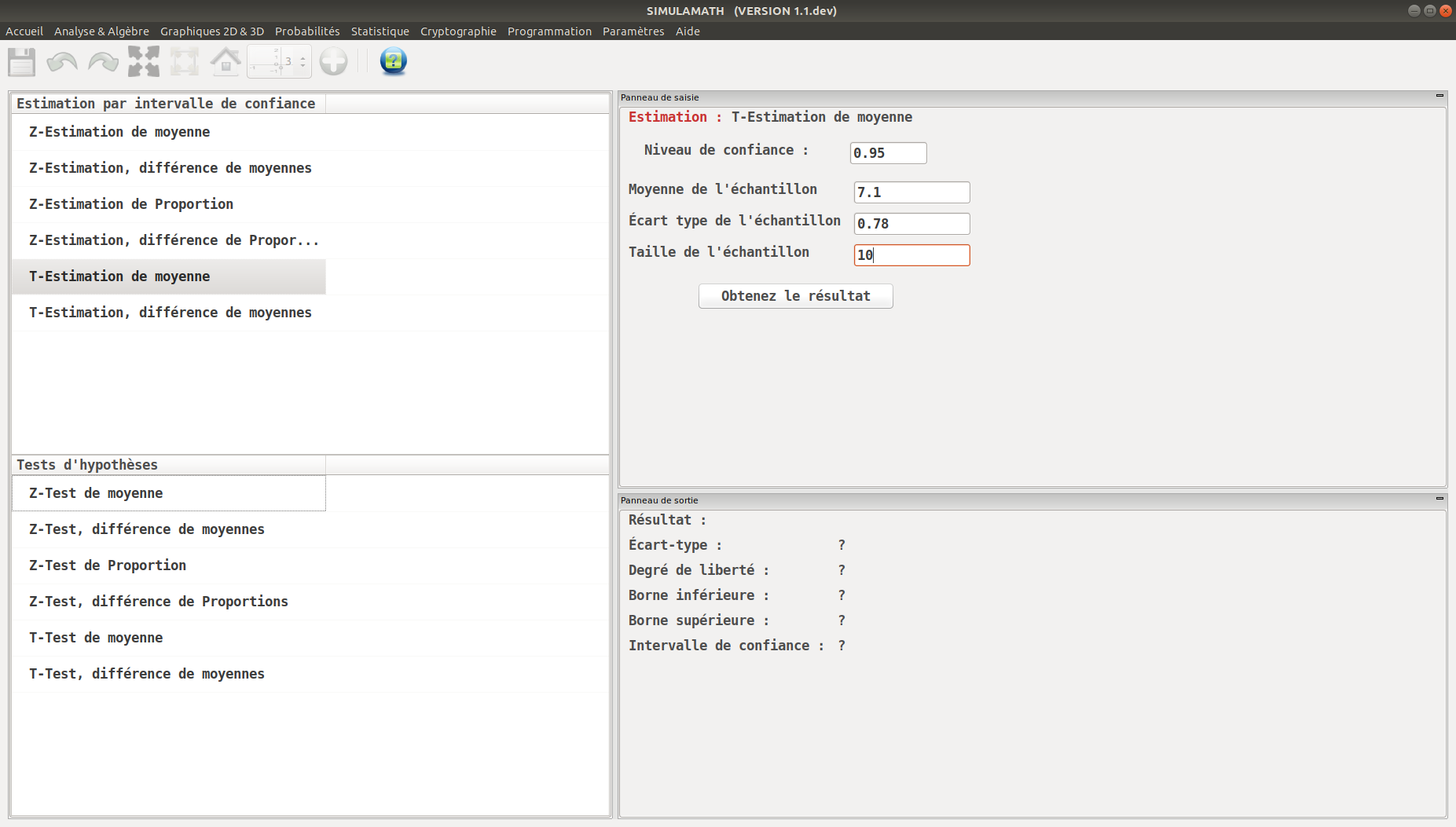Click the fit-to-frame toolbar icon
Screen dimensions: 1456x827
pyautogui.click(x=185, y=61)
